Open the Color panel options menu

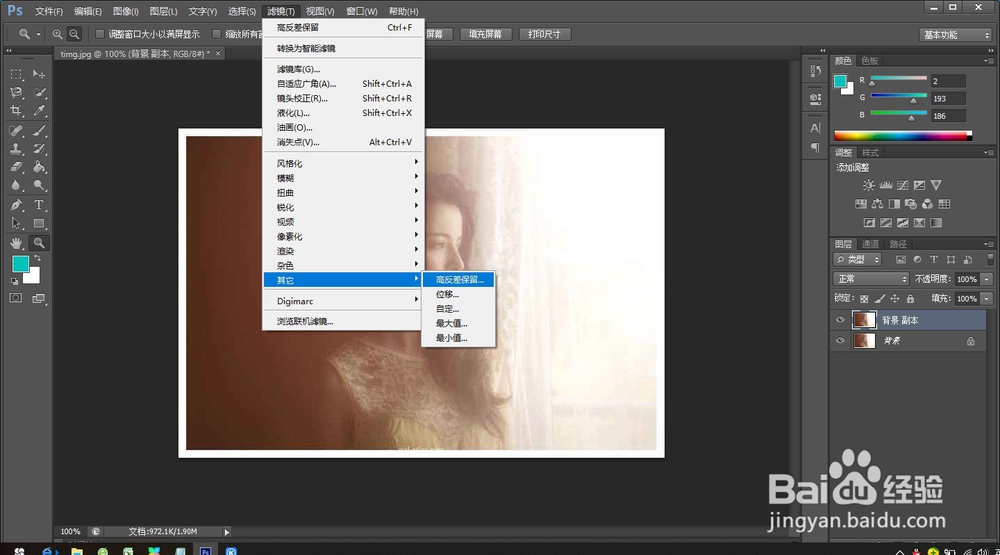click(x=988, y=61)
